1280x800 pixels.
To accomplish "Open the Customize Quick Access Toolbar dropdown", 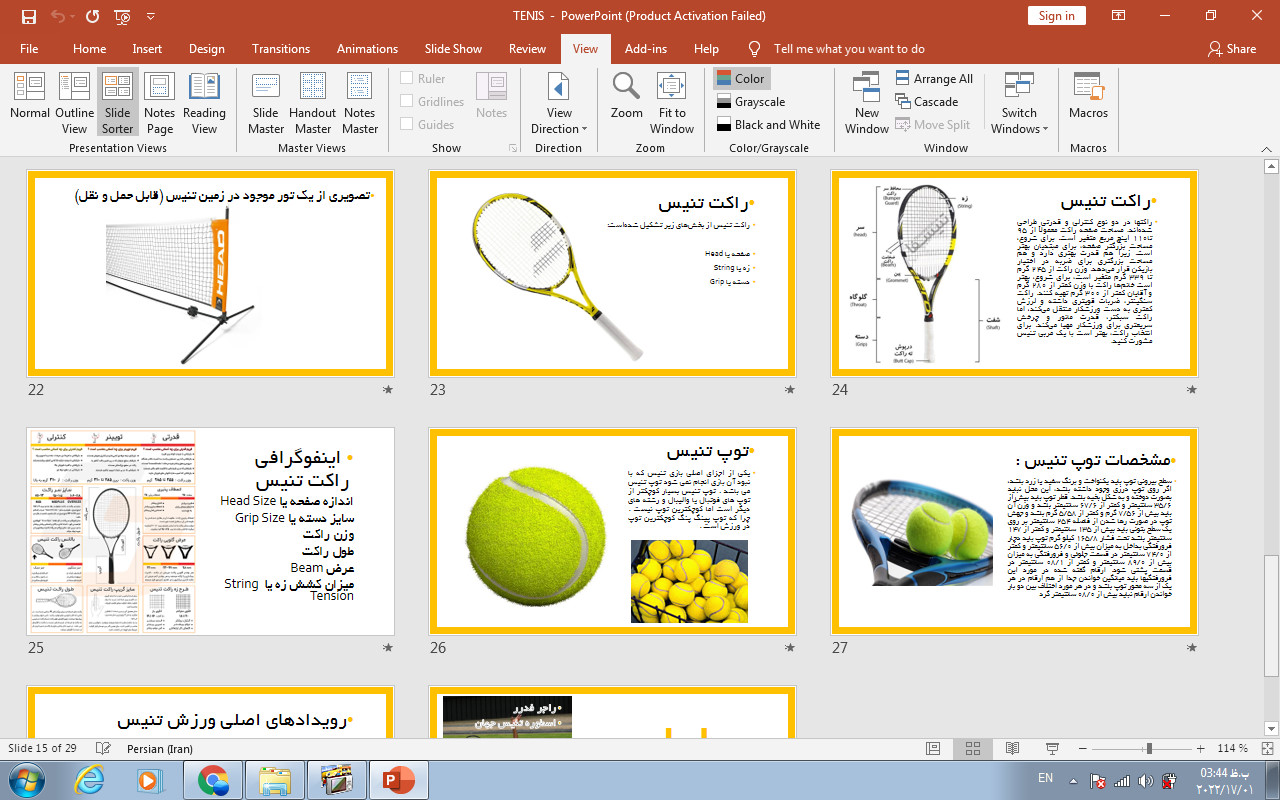I will (151, 17).
